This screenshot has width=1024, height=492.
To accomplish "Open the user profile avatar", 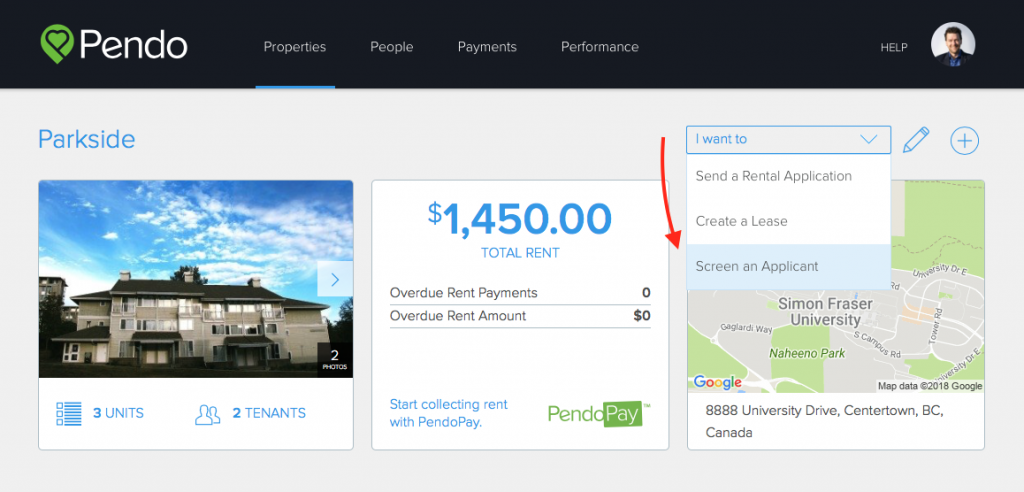I will click(953, 44).
